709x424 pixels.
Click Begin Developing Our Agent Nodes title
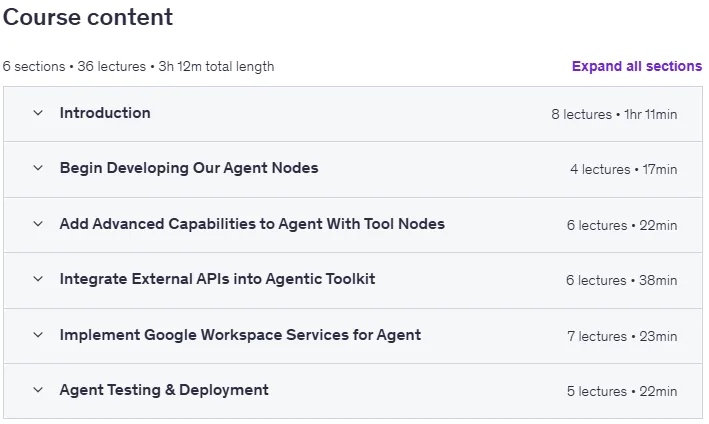coord(189,168)
